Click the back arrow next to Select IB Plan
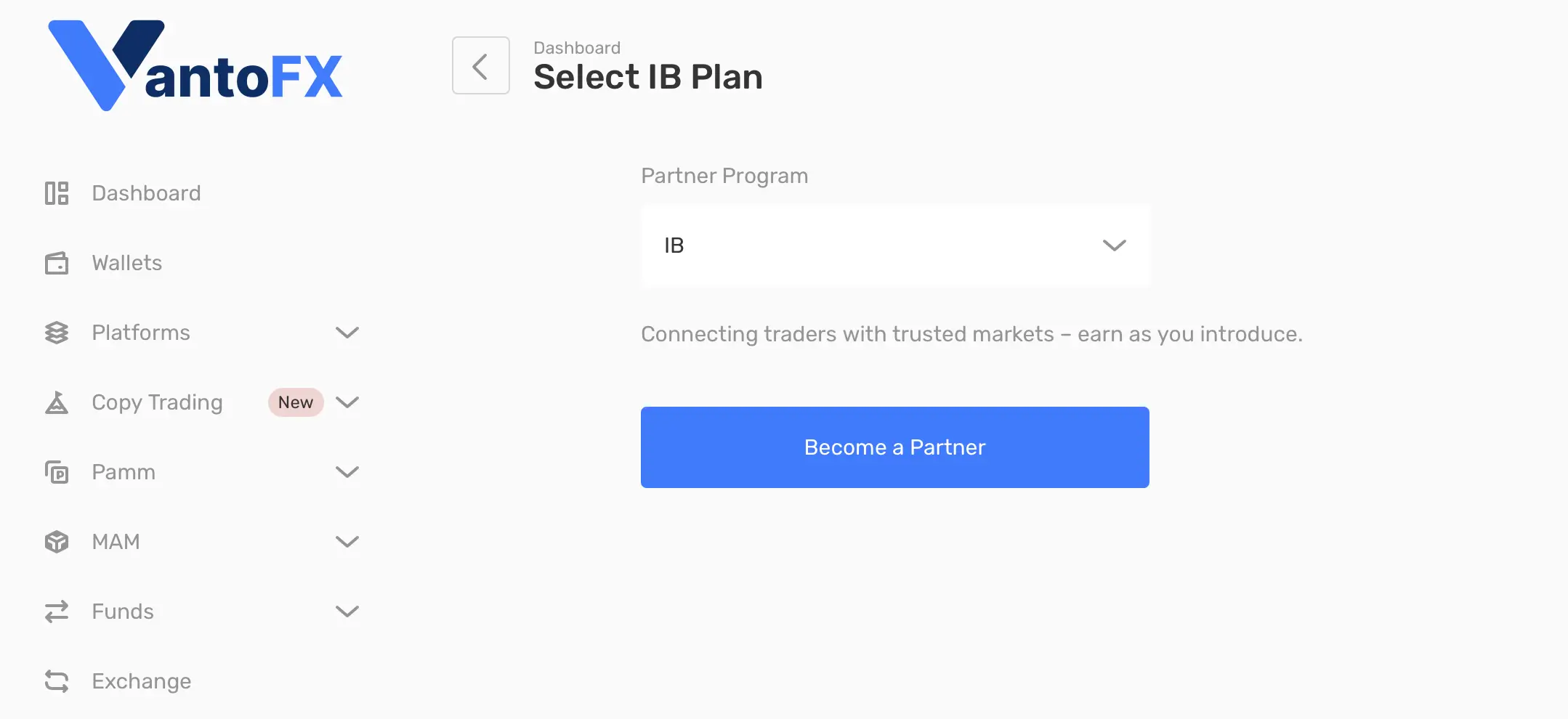The width and height of the screenshot is (1568, 719). pyautogui.click(x=480, y=65)
